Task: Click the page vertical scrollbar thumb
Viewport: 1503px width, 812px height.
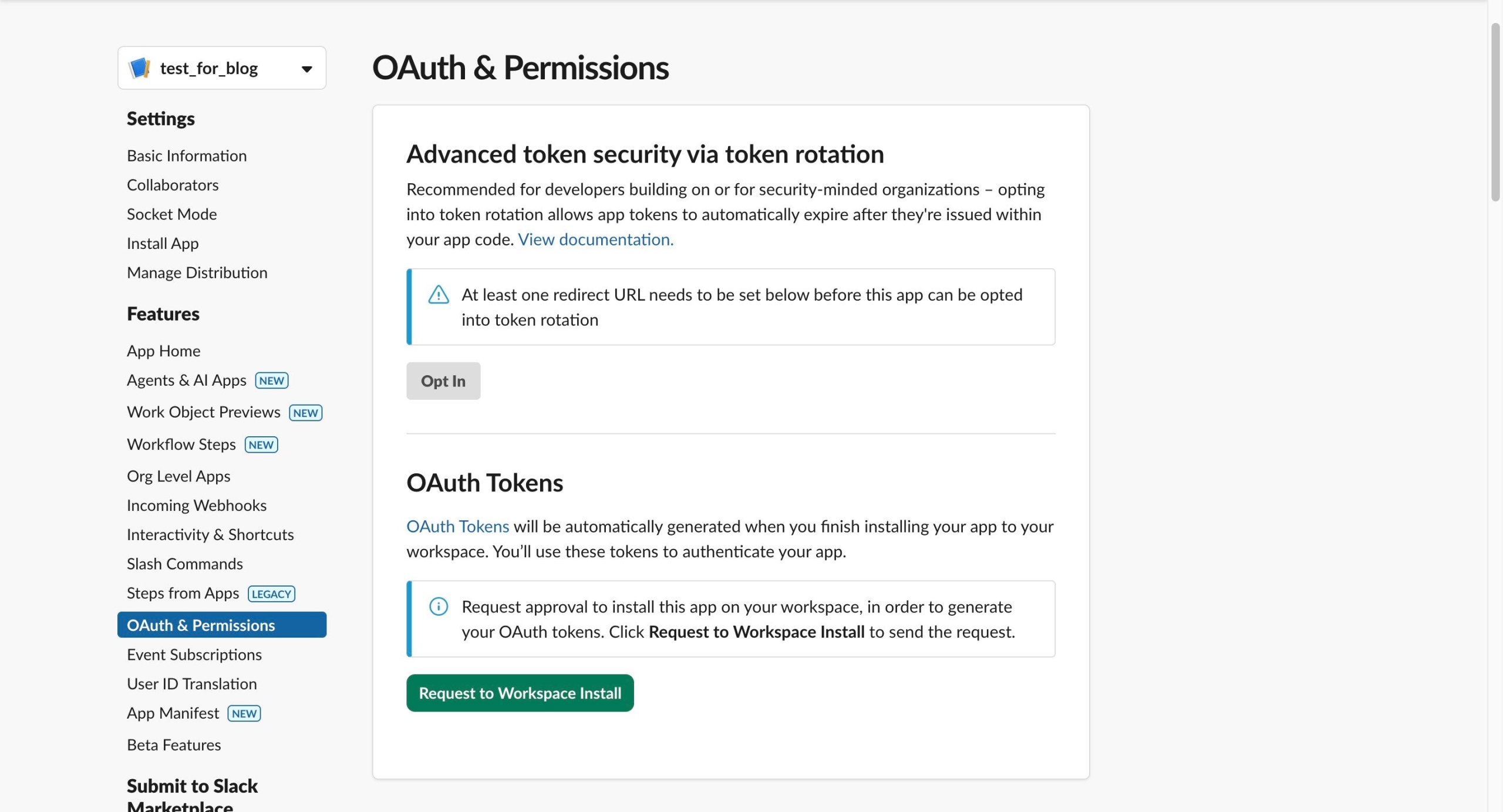Action: tap(1495, 112)
